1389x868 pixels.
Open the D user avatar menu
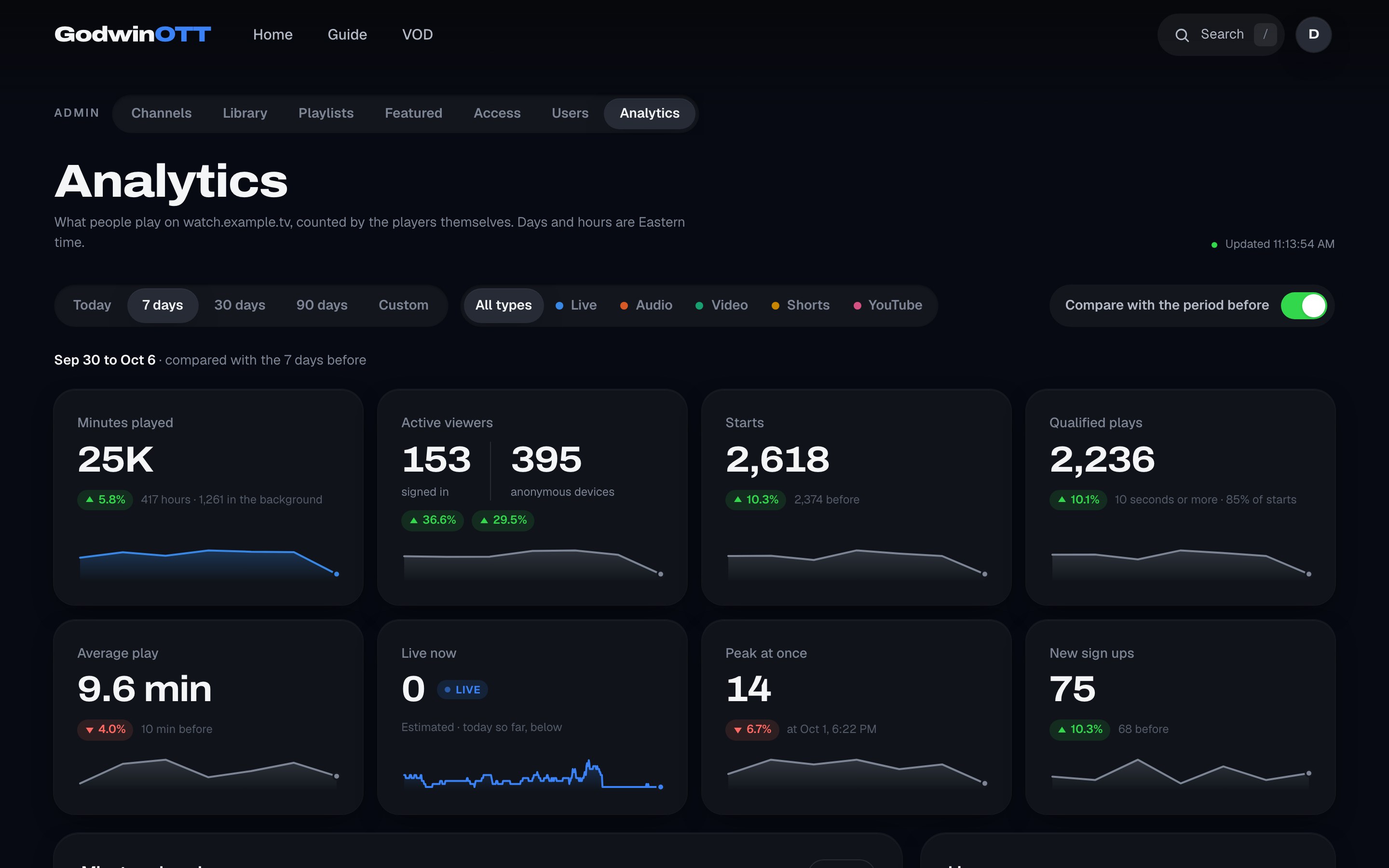1313,34
